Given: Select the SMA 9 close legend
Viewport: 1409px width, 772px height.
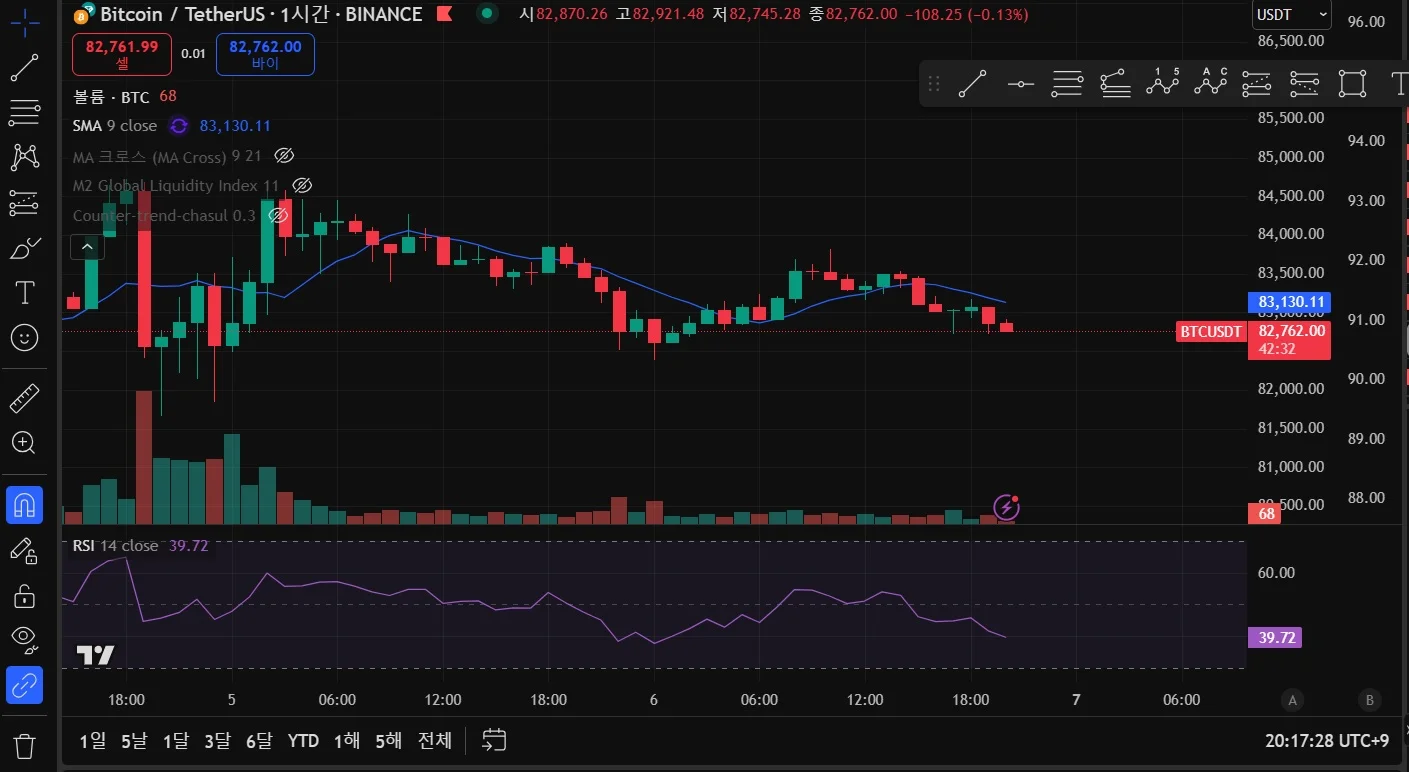Looking at the screenshot, I should (115, 126).
